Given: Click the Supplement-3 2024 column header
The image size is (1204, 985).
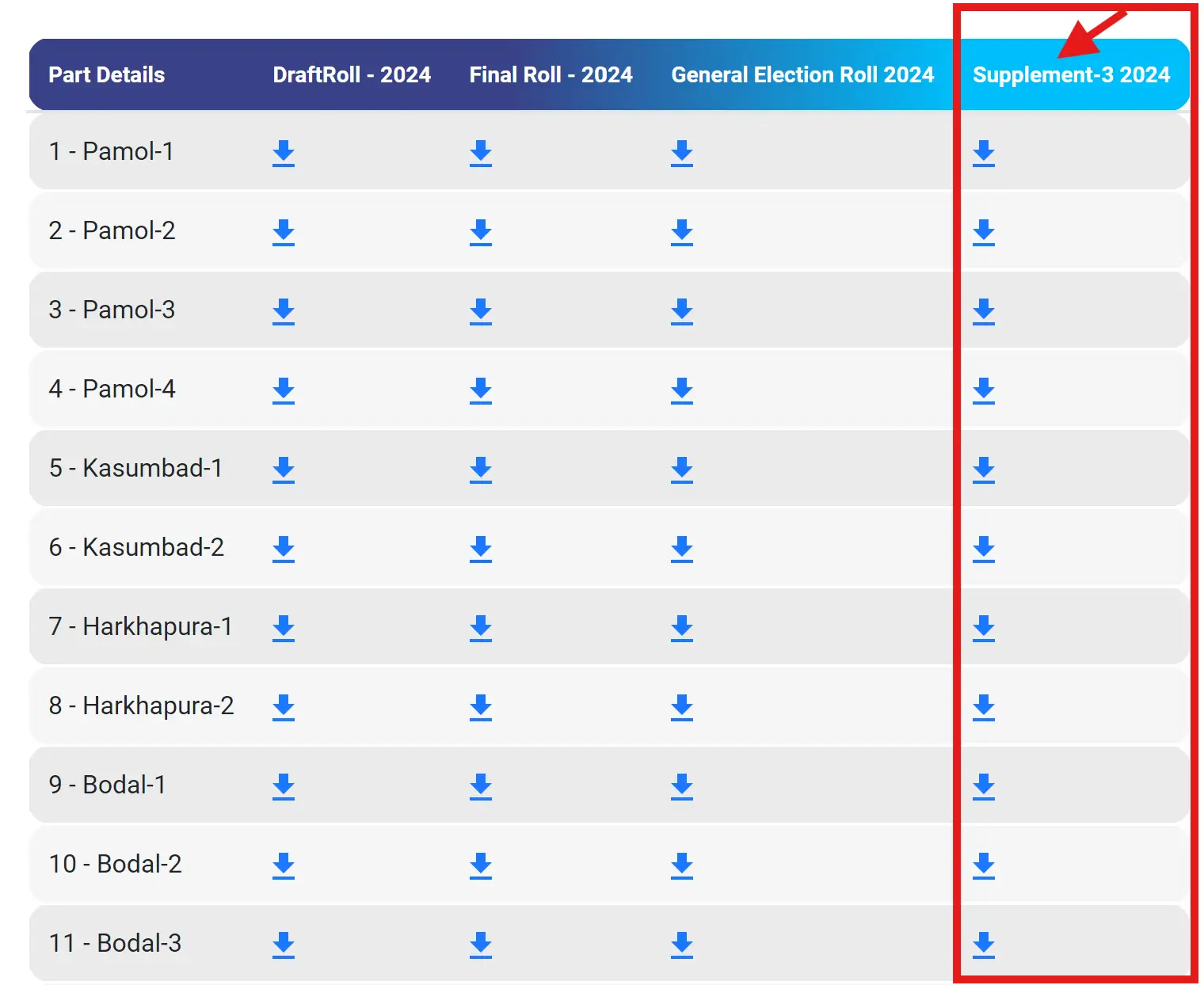Looking at the screenshot, I should point(1071,74).
